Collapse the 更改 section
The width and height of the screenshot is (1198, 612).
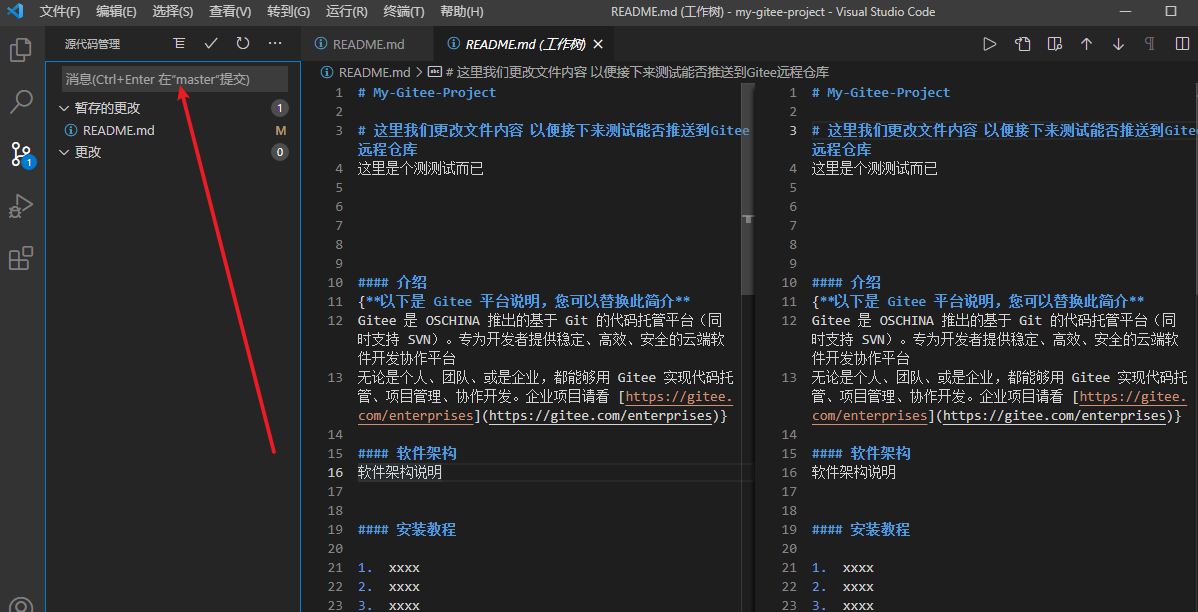(x=64, y=152)
